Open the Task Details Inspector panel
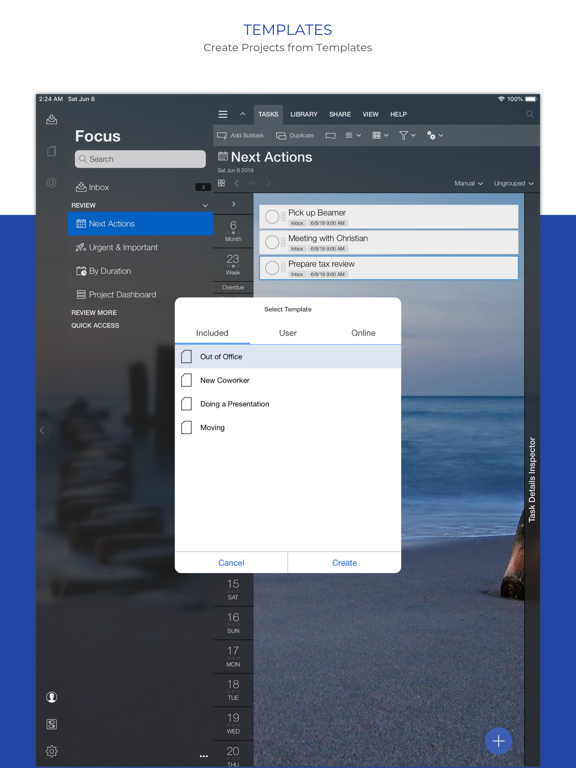The image size is (576, 768). (532, 480)
